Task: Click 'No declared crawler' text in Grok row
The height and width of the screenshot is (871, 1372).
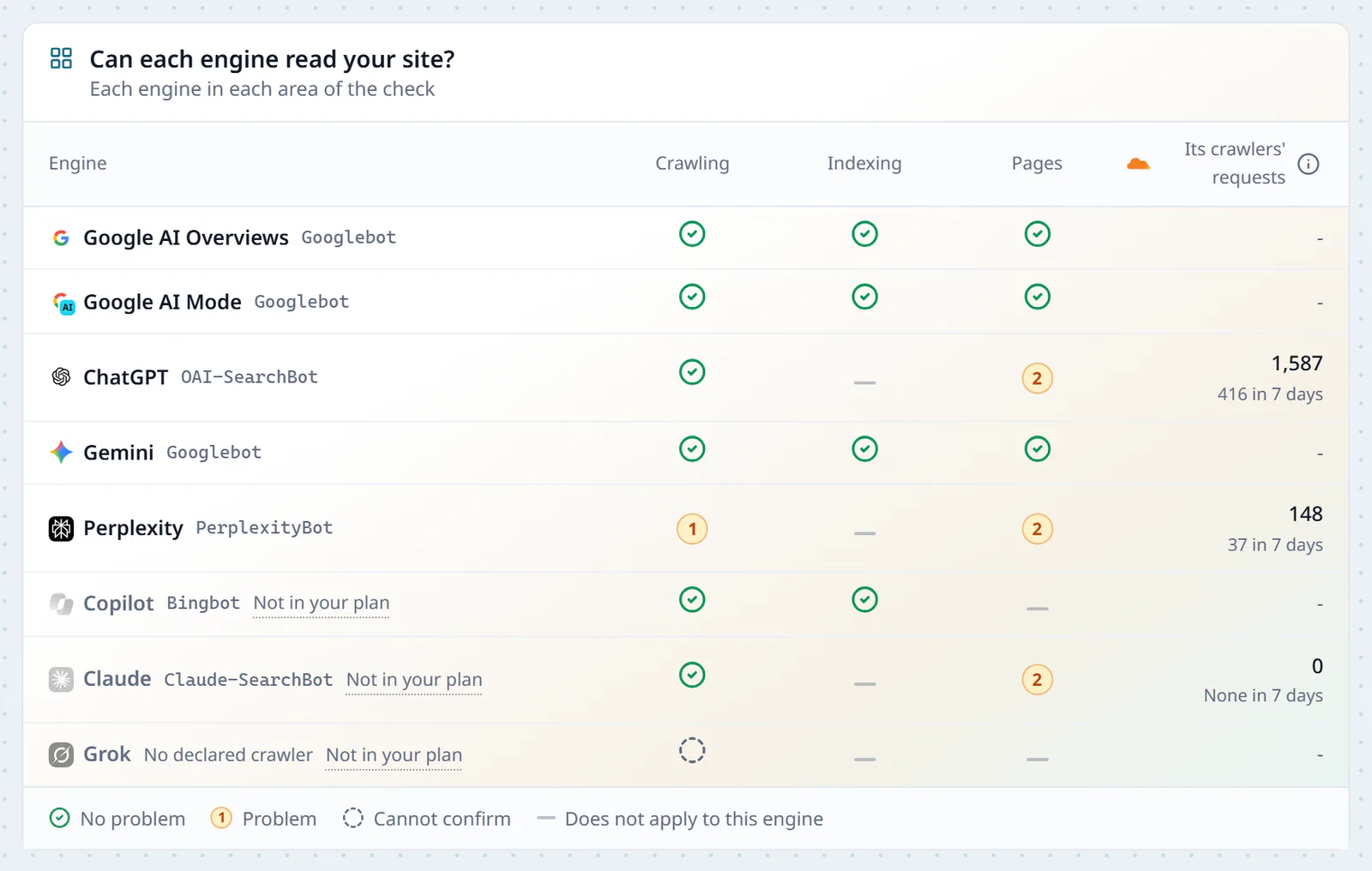Action: pos(228,755)
